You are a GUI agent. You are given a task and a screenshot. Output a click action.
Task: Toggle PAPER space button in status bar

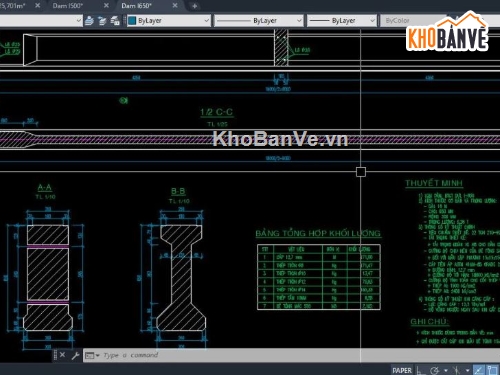click(402, 370)
